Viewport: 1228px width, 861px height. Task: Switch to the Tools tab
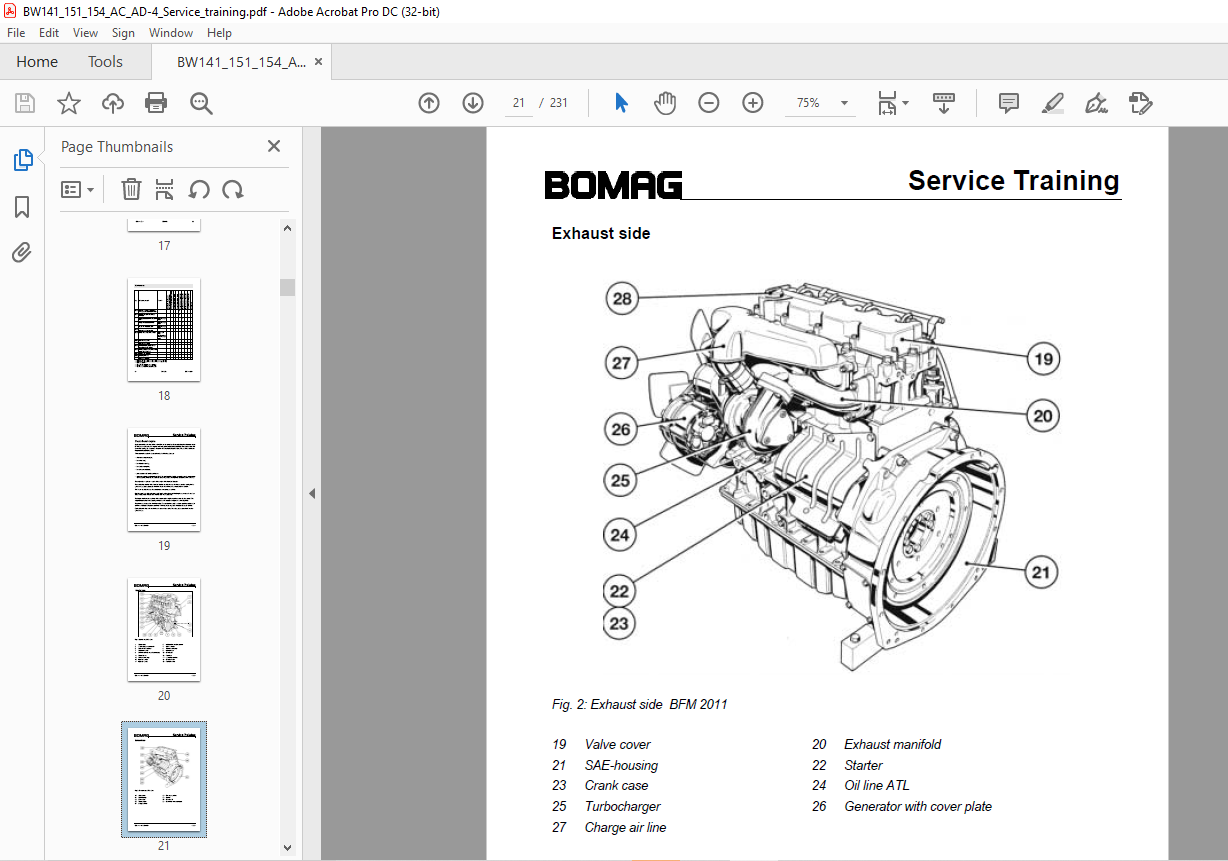click(105, 62)
